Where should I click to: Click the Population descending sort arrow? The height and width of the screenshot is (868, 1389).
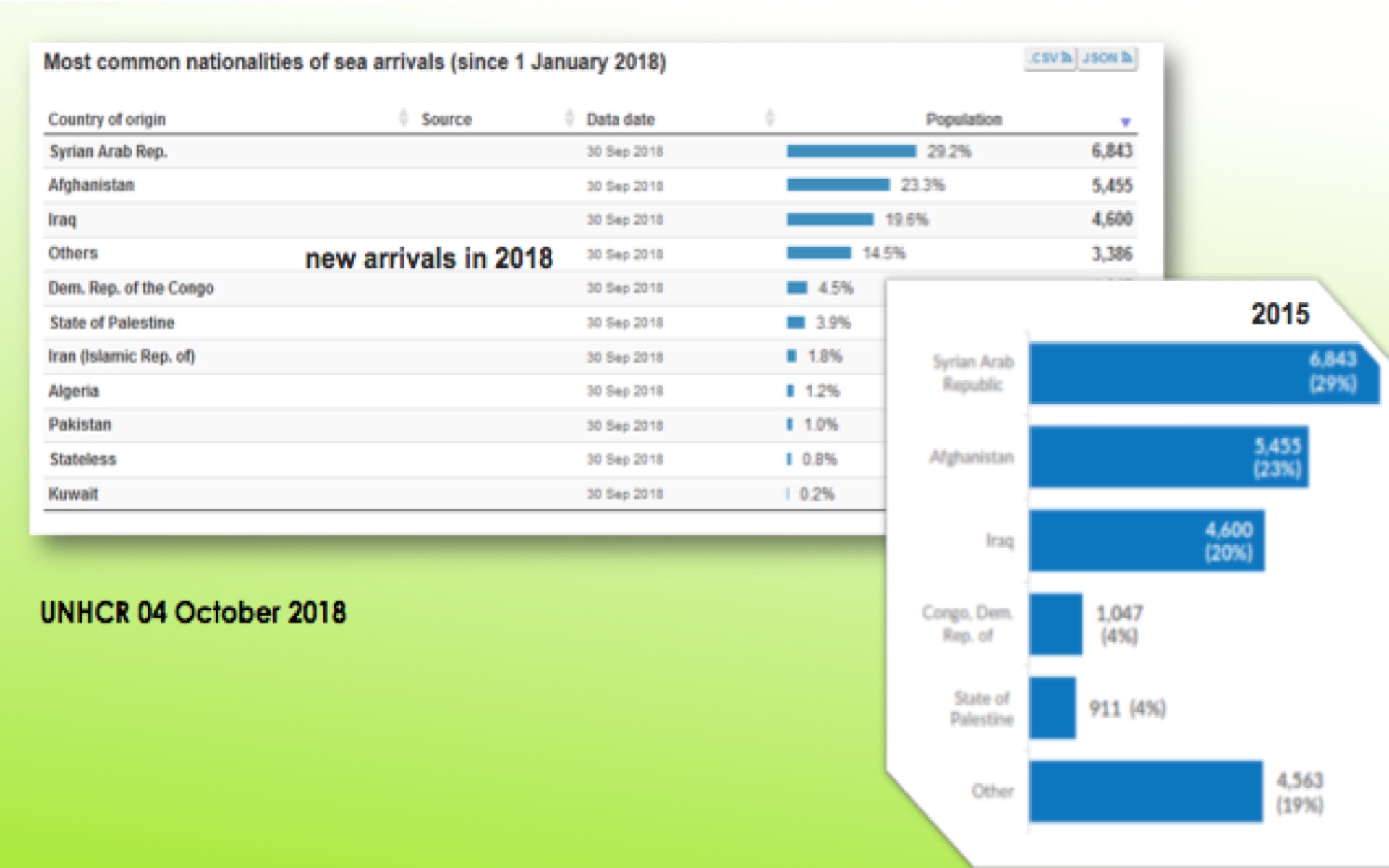pyautogui.click(x=1125, y=122)
